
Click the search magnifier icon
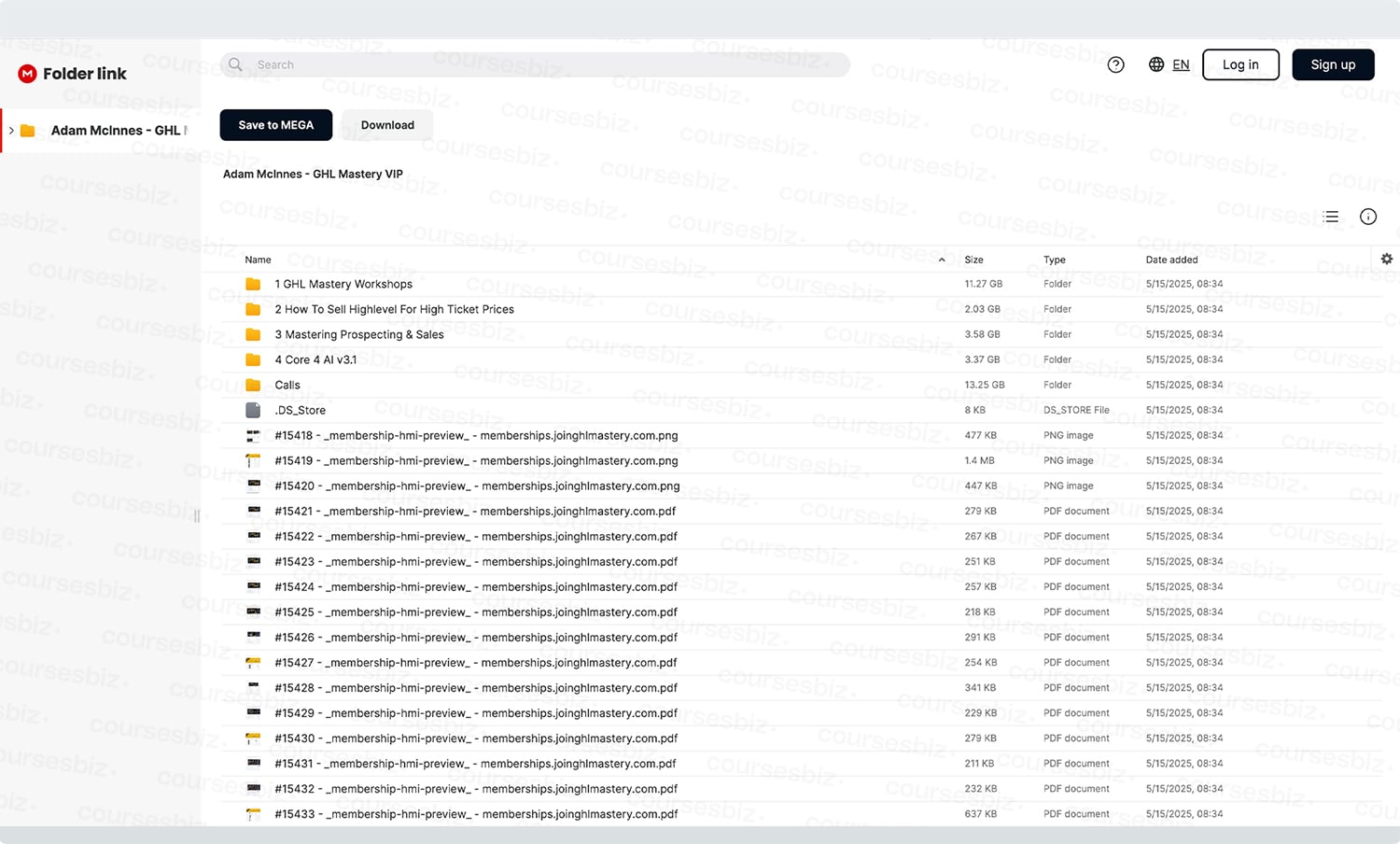pos(235,64)
